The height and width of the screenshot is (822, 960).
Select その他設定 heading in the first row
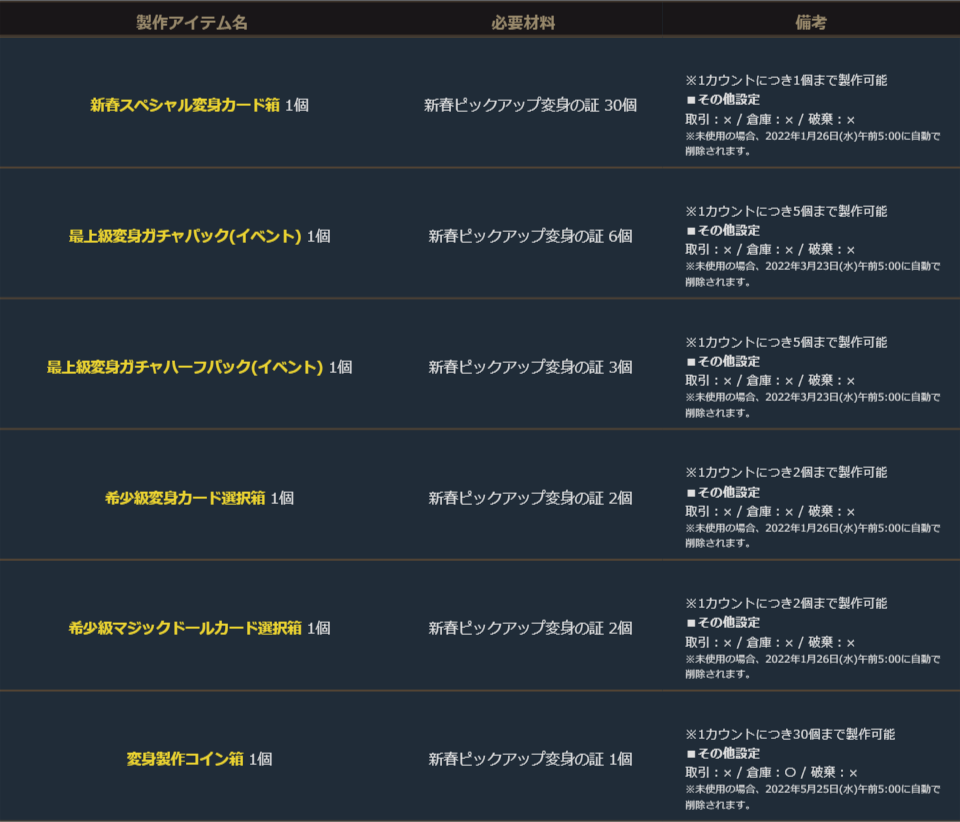(x=723, y=100)
